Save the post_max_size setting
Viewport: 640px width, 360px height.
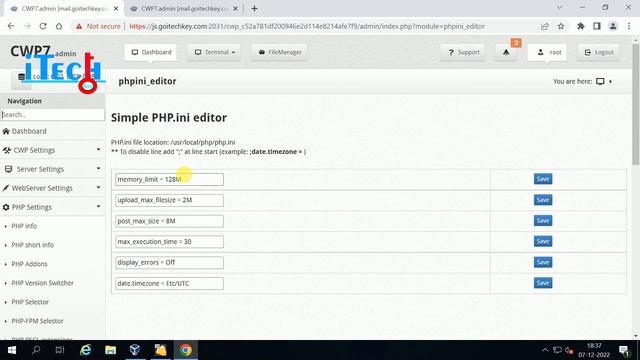point(543,220)
